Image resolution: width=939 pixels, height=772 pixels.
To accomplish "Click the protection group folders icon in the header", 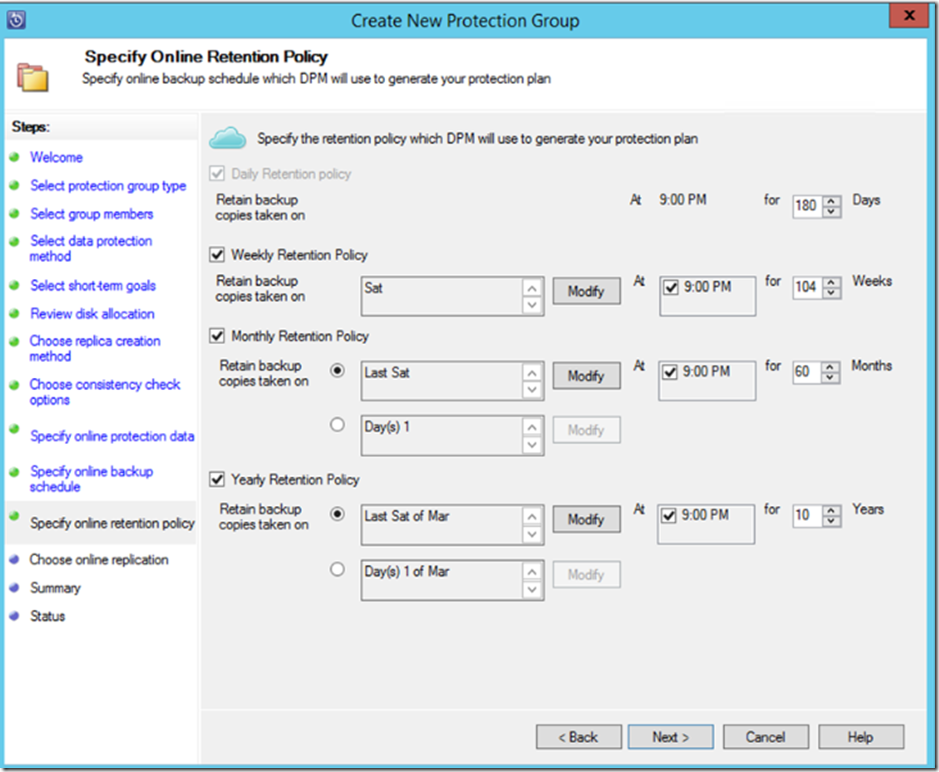I will click(33, 77).
